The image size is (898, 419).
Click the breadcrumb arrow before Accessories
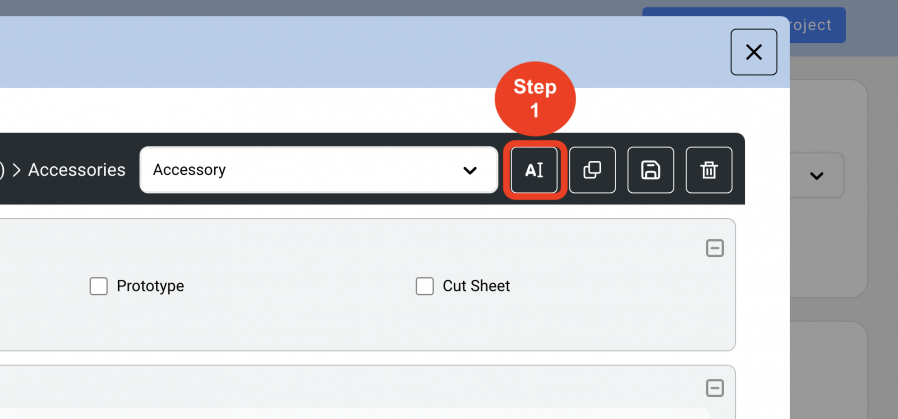click(x=16, y=170)
